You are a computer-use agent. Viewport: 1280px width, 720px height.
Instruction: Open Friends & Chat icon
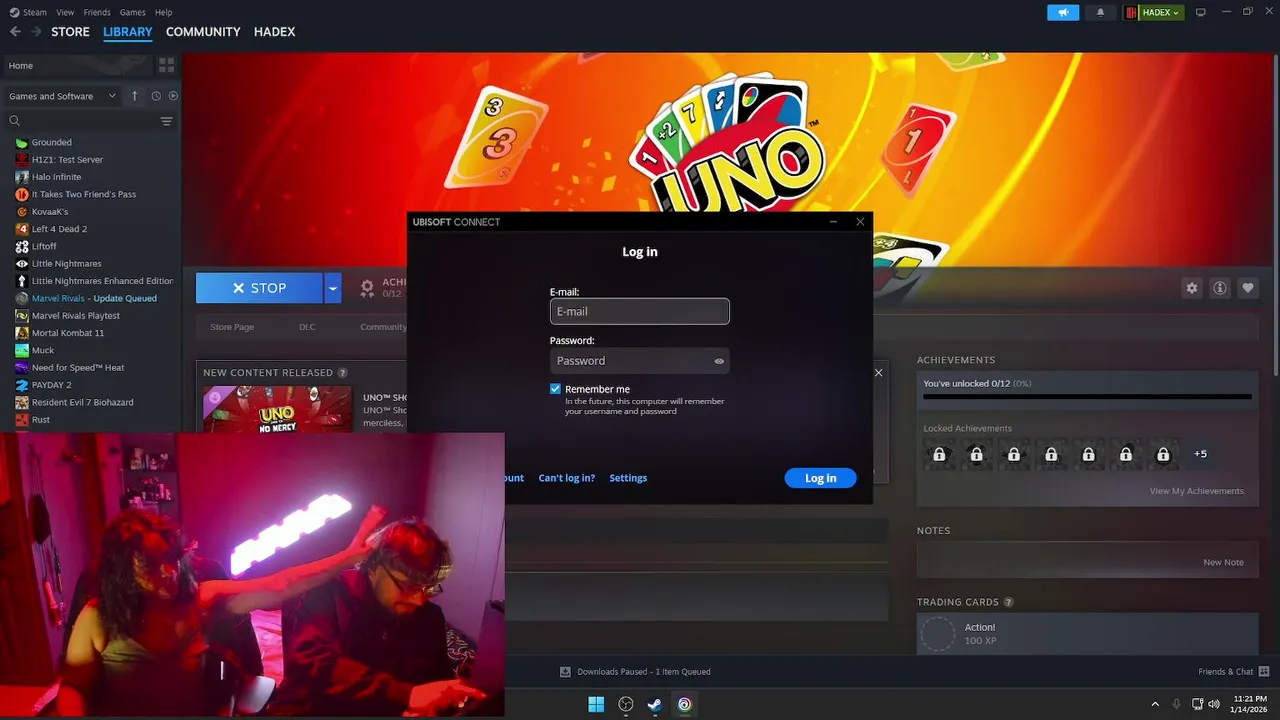pos(1264,671)
